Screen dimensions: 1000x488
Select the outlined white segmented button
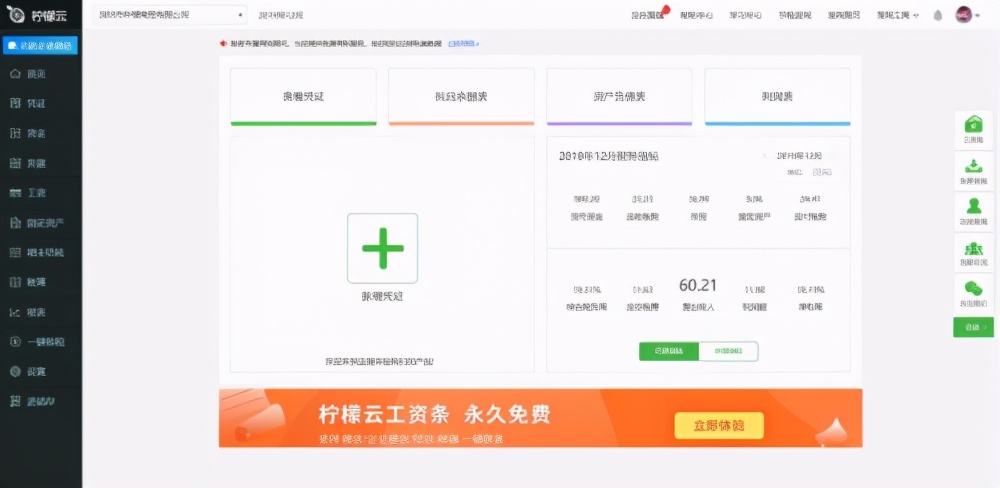click(x=729, y=351)
